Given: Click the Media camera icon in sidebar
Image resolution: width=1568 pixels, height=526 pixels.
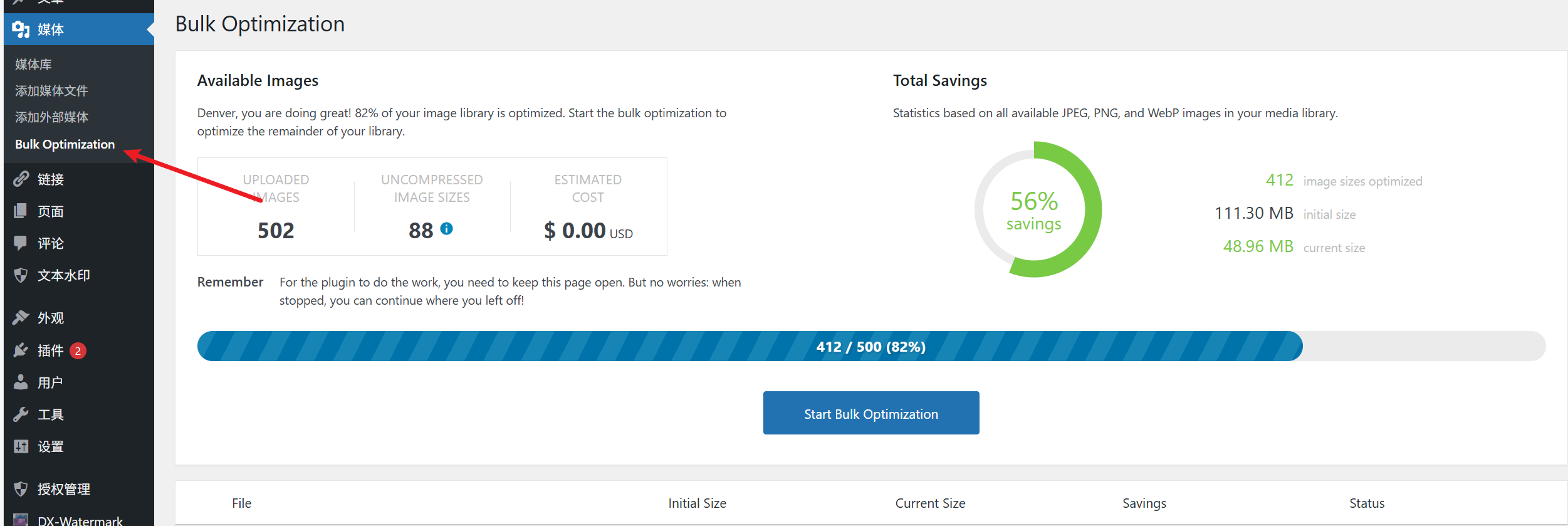Looking at the screenshot, I should tap(21, 29).
